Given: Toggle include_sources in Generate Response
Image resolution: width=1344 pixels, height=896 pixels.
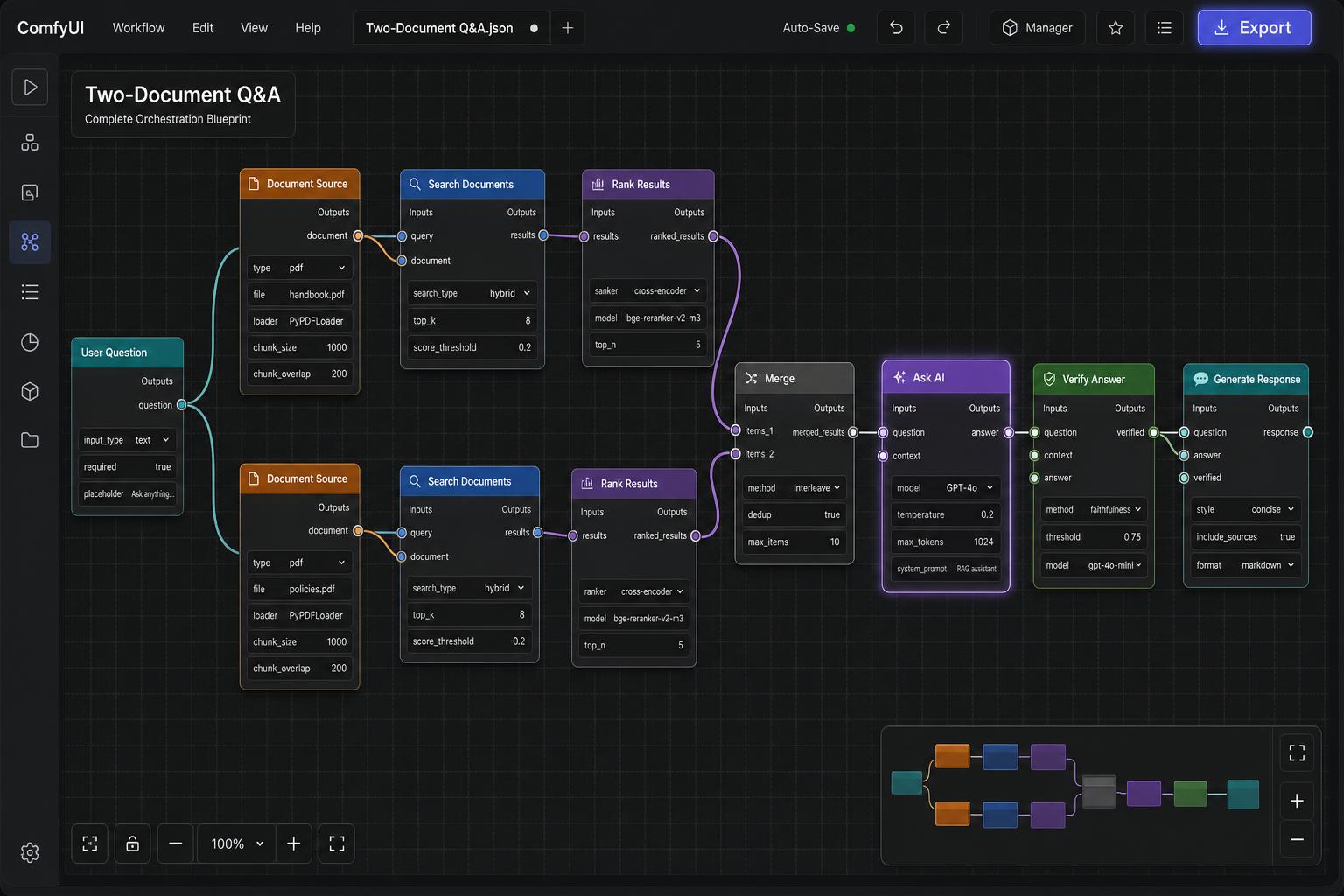Looking at the screenshot, I should [1245, 537].
